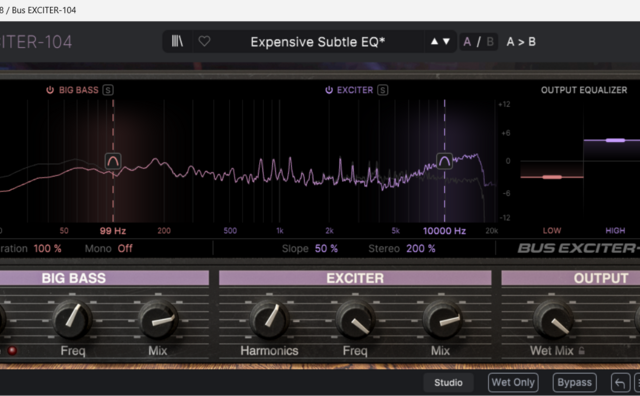
Task: Select the Big Bass frequency node handle
Action: 113,161
